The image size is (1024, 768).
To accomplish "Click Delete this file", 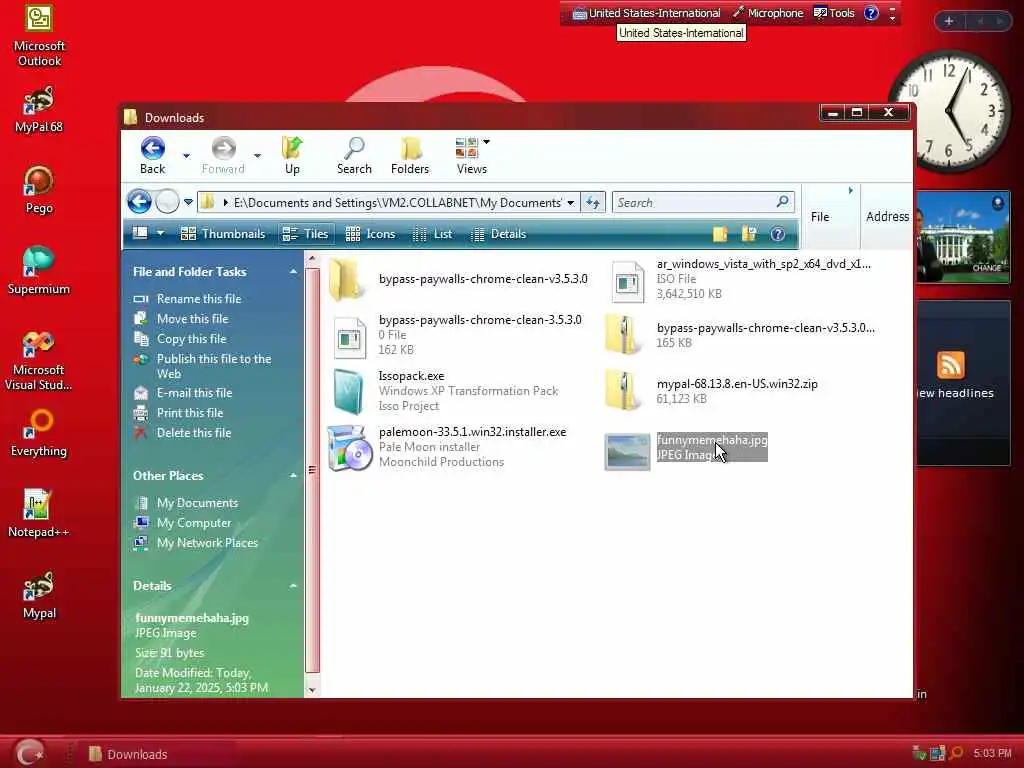I will 193,433.
